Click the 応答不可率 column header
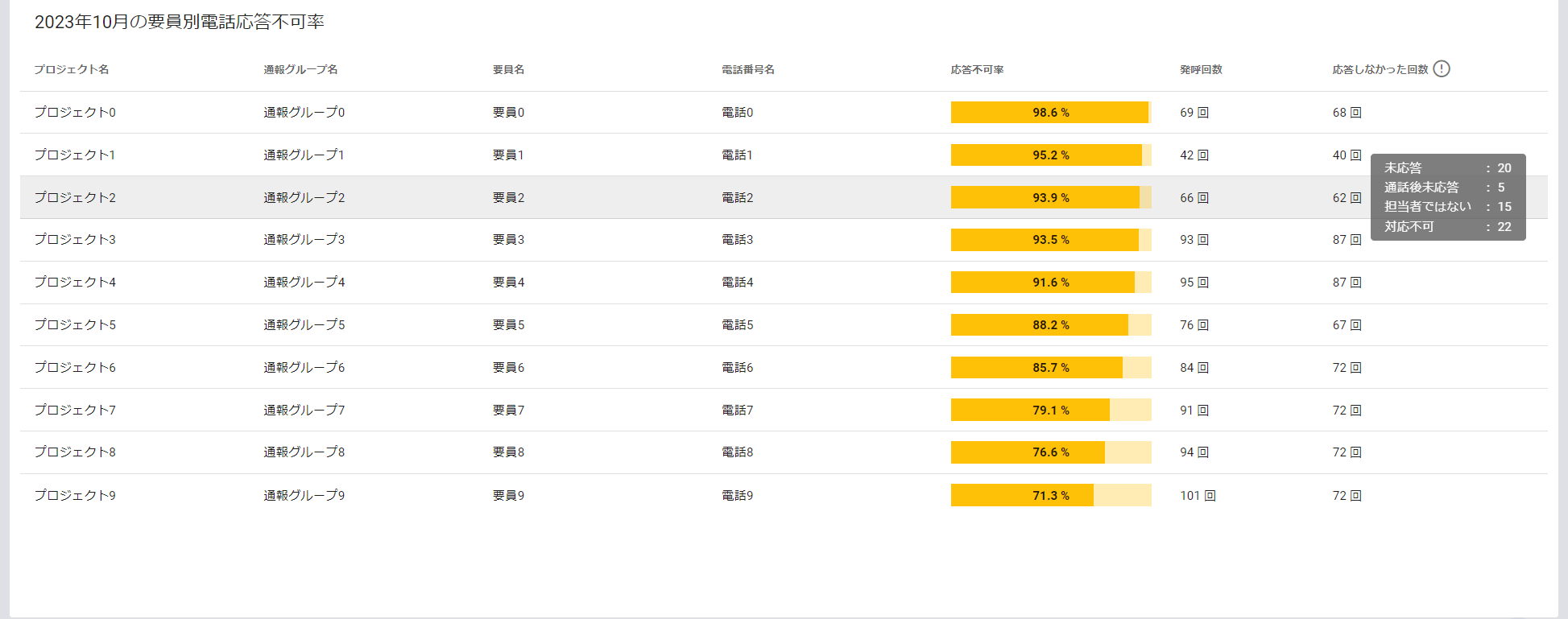1568x619 pixels. pos(977,70)
